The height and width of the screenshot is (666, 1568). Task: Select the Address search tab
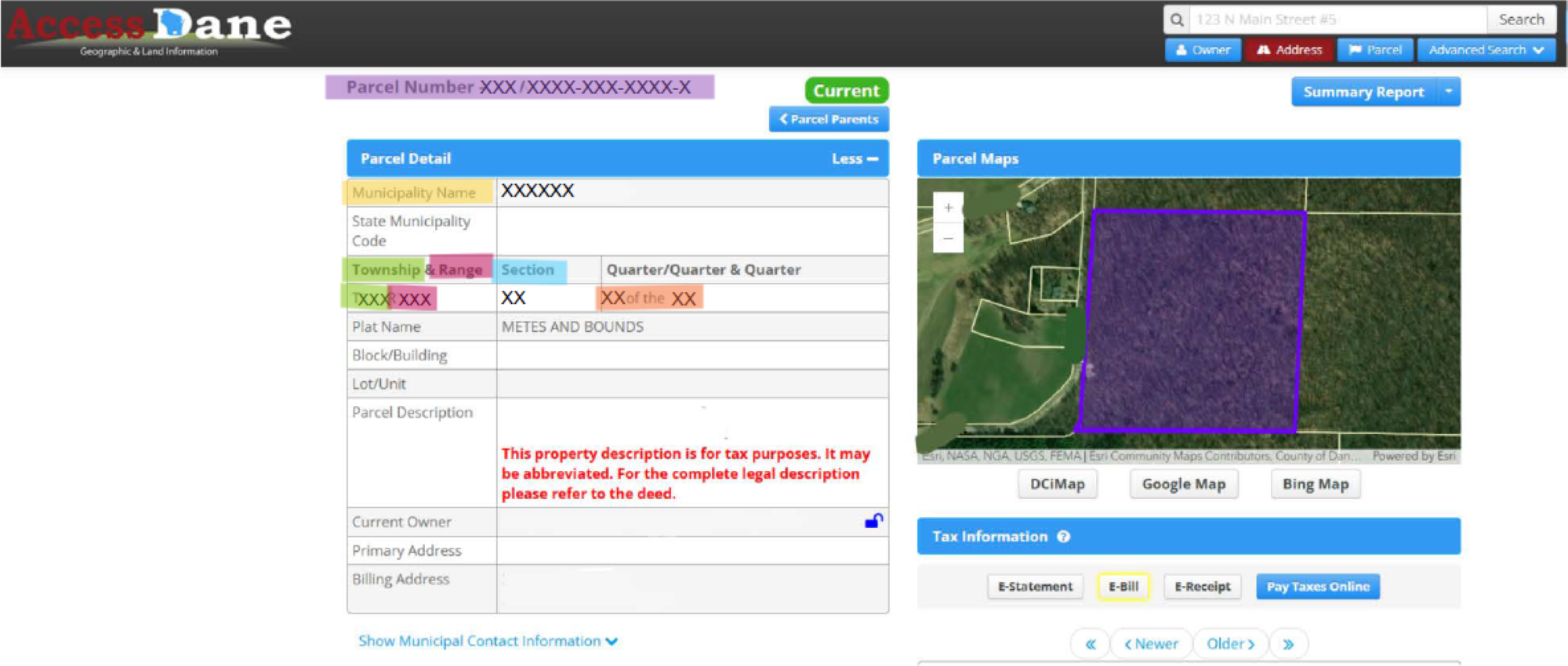point(1290,50)
